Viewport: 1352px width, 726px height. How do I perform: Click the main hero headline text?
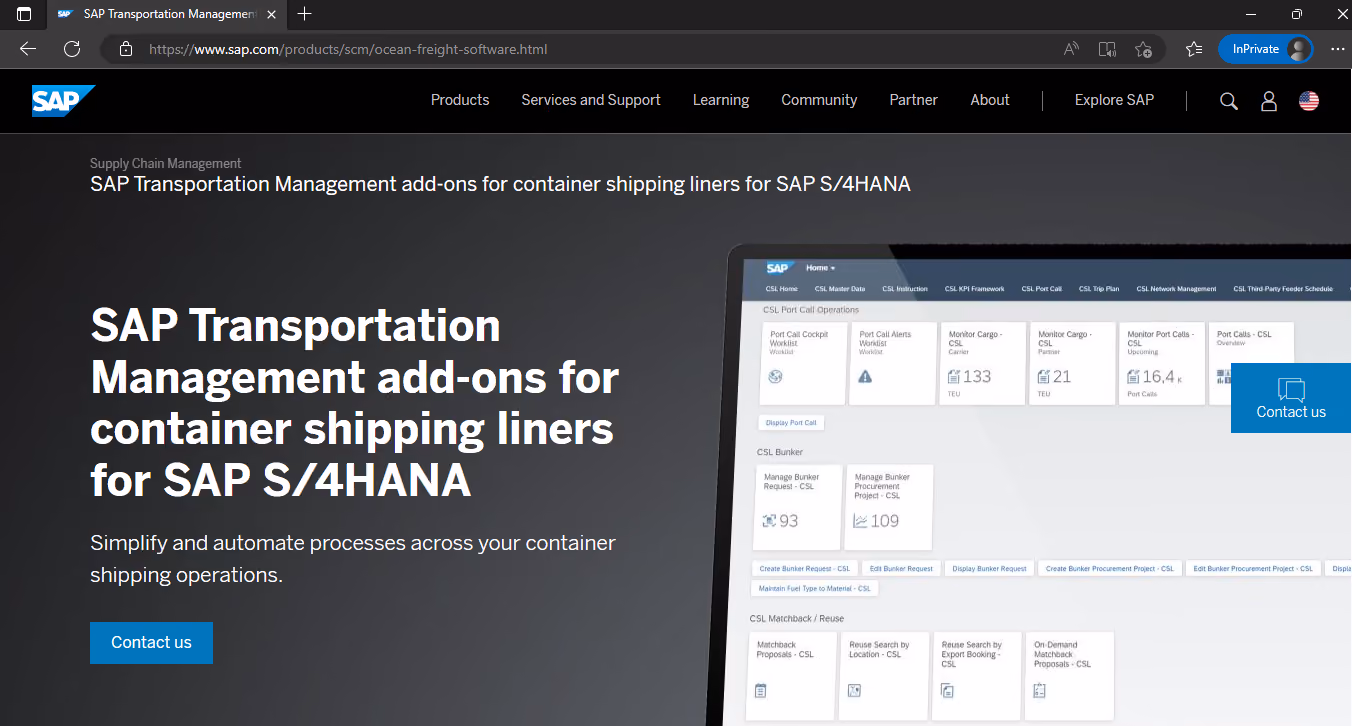[x=355, y=402]
